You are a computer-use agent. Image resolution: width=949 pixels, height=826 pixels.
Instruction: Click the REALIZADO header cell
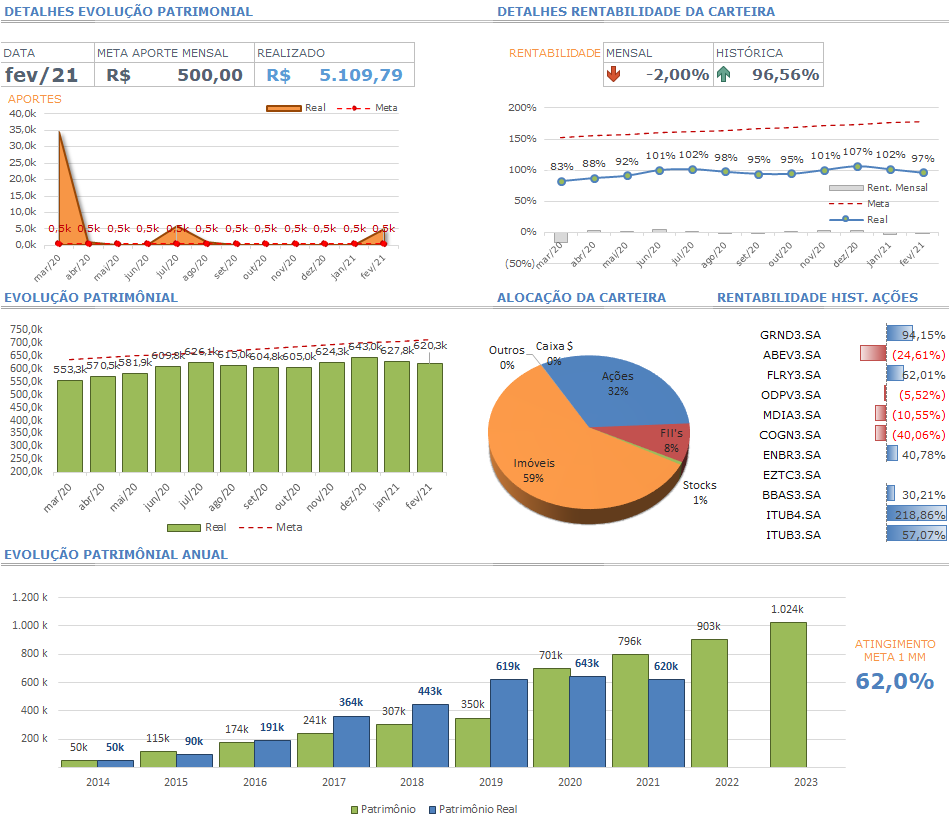pos(334,53)
